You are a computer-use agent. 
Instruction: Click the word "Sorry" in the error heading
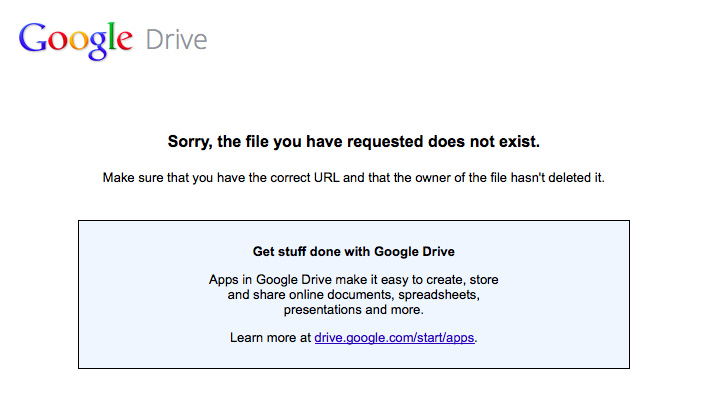coord(188,142)
